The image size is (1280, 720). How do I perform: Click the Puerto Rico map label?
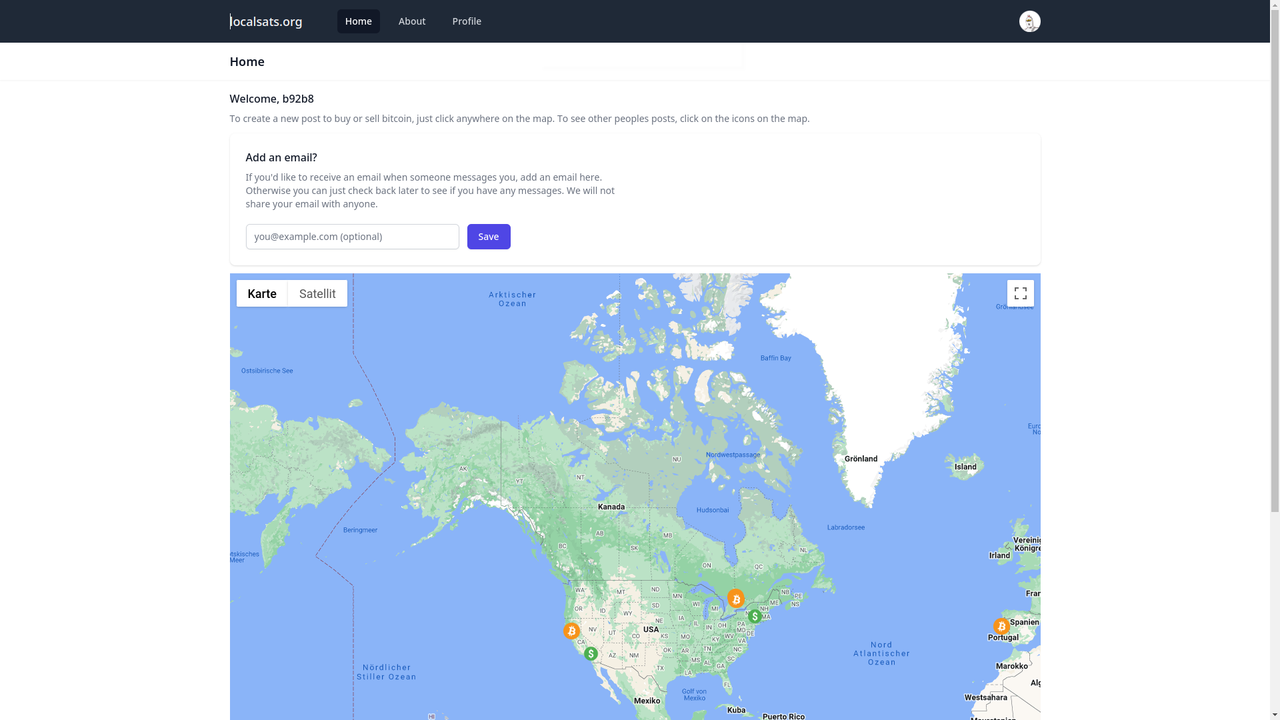783,716
